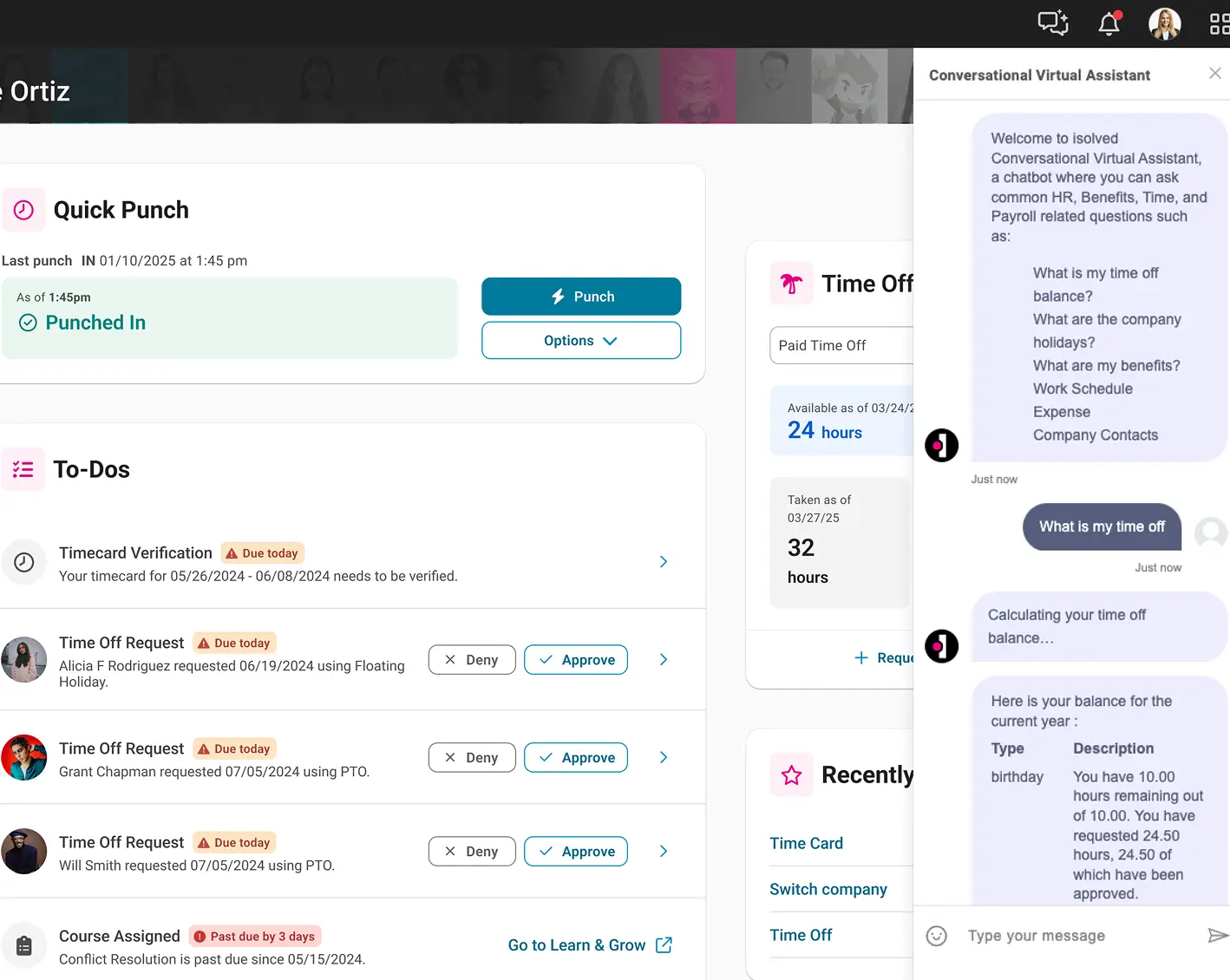Open the emoji picker in chat input
The height and width of the screenshot is (980, 1230).
pyautogui.click(x=936, y=935)
